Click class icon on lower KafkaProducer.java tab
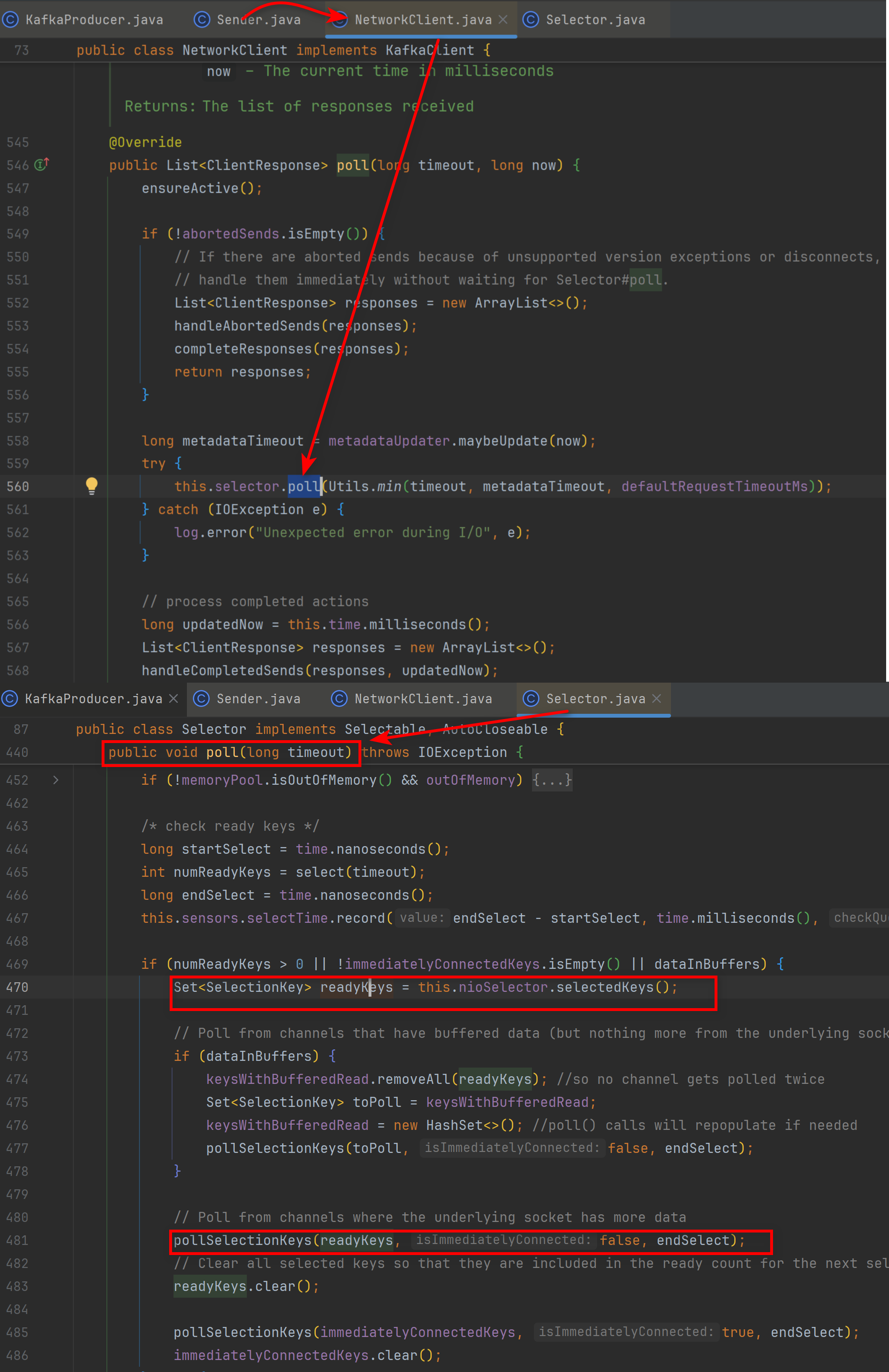 click(x=10, y=698)
